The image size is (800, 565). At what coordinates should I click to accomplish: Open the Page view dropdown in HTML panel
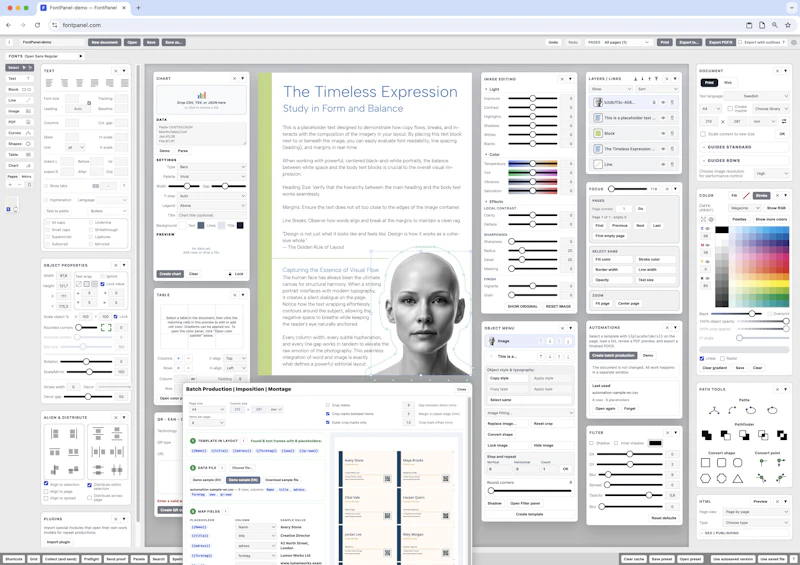[756, 512]
